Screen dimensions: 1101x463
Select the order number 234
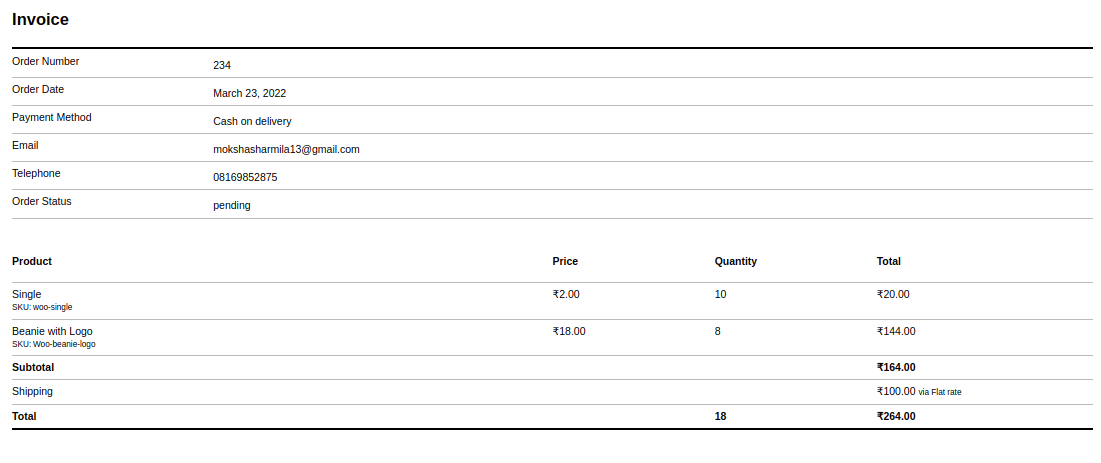pyautogui.click(x=222, y=65)
